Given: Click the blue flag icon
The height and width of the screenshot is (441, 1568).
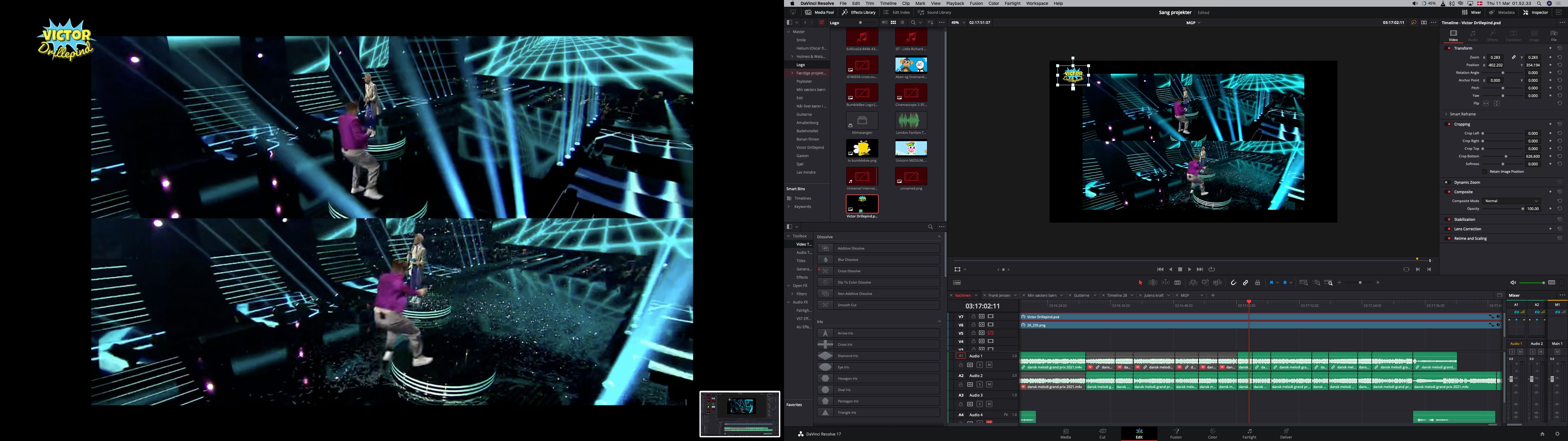Looking at the screenshot, I should pyautogui.click(x=1271, y=283).
